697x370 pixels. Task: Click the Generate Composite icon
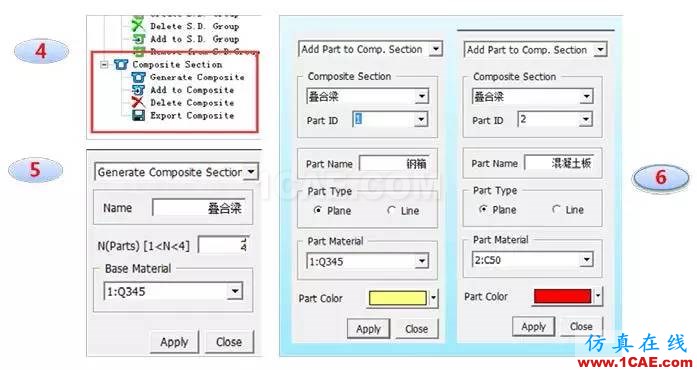(x=138, y=77)
